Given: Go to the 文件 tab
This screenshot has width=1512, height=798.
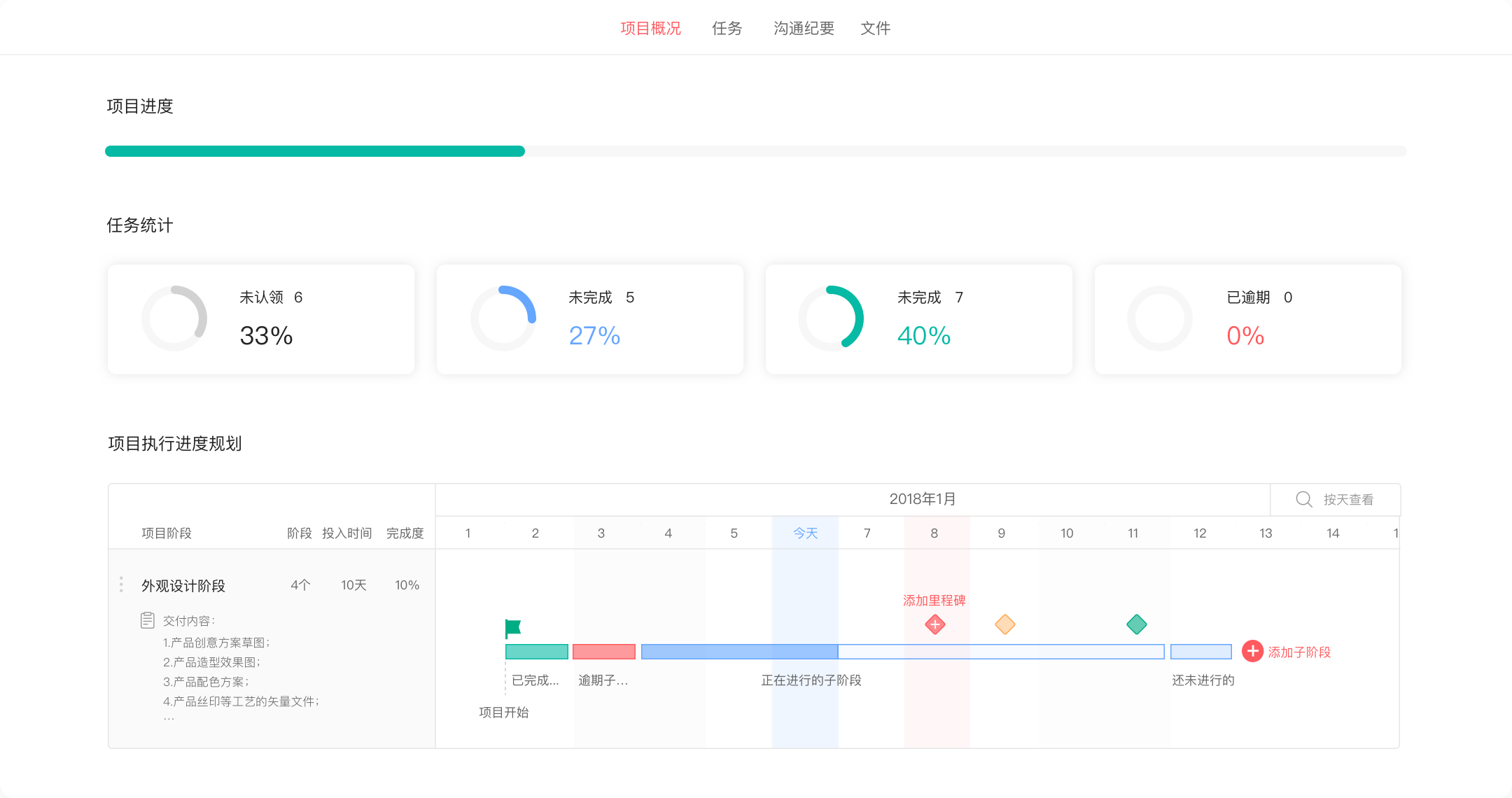Looking at the screenshot, I should coord(875,28).
